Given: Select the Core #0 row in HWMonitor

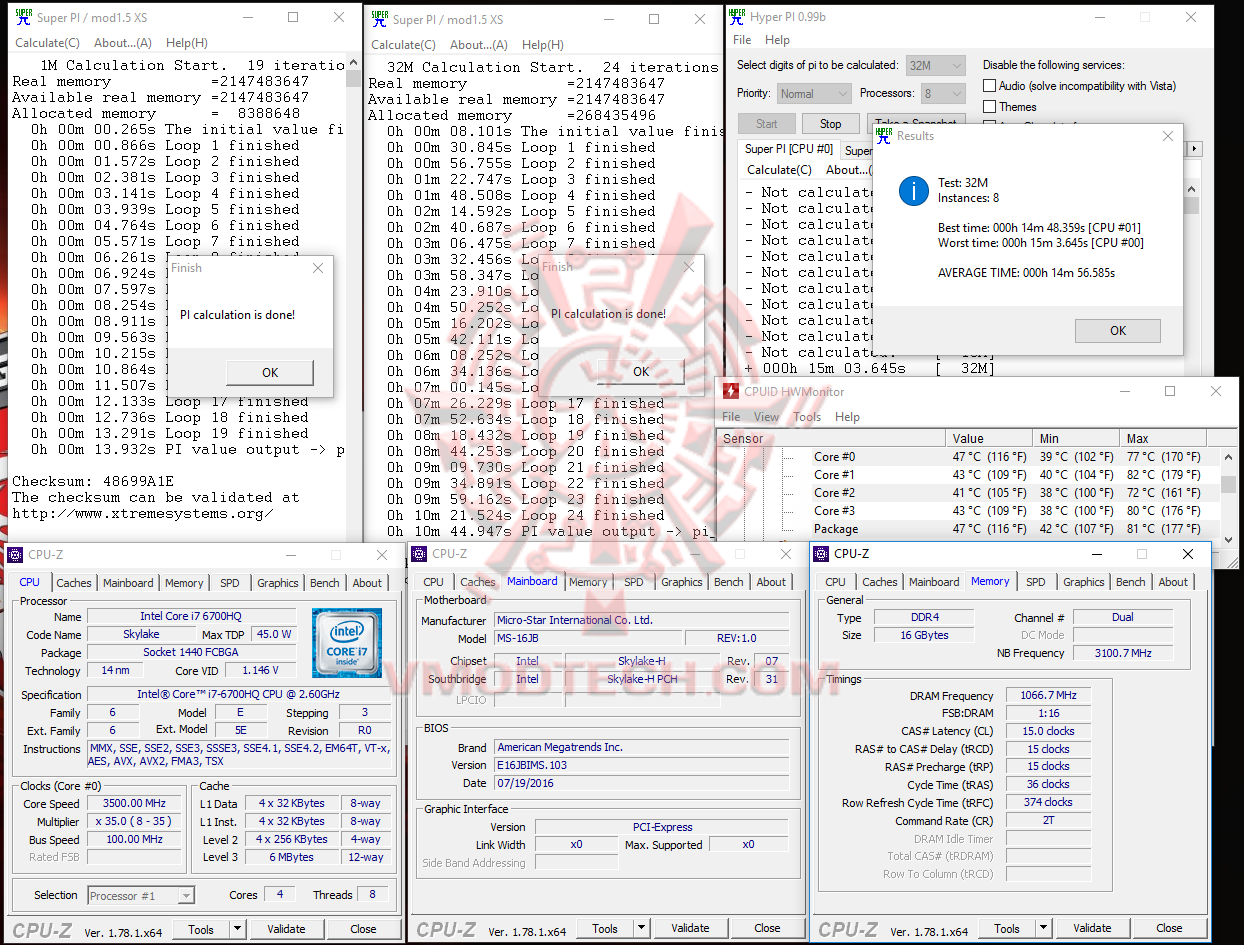Looking at the screenshot, I should coord(968,457).
